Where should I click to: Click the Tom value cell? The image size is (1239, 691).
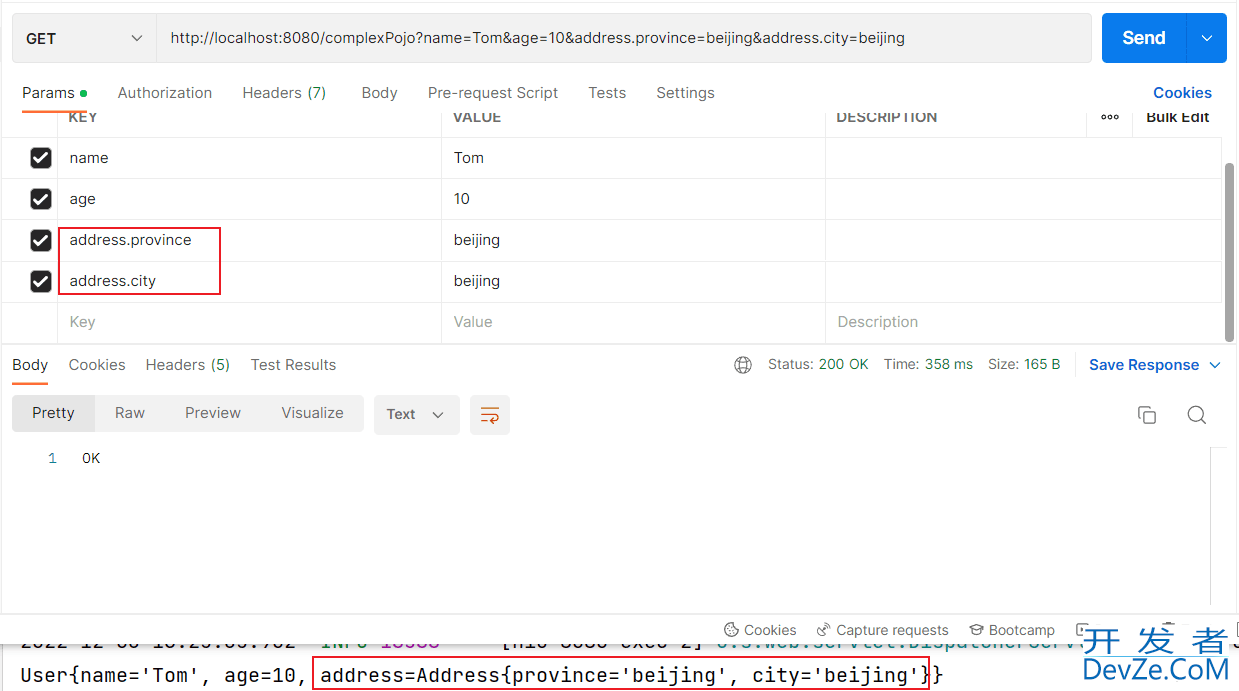coord(633,158)
